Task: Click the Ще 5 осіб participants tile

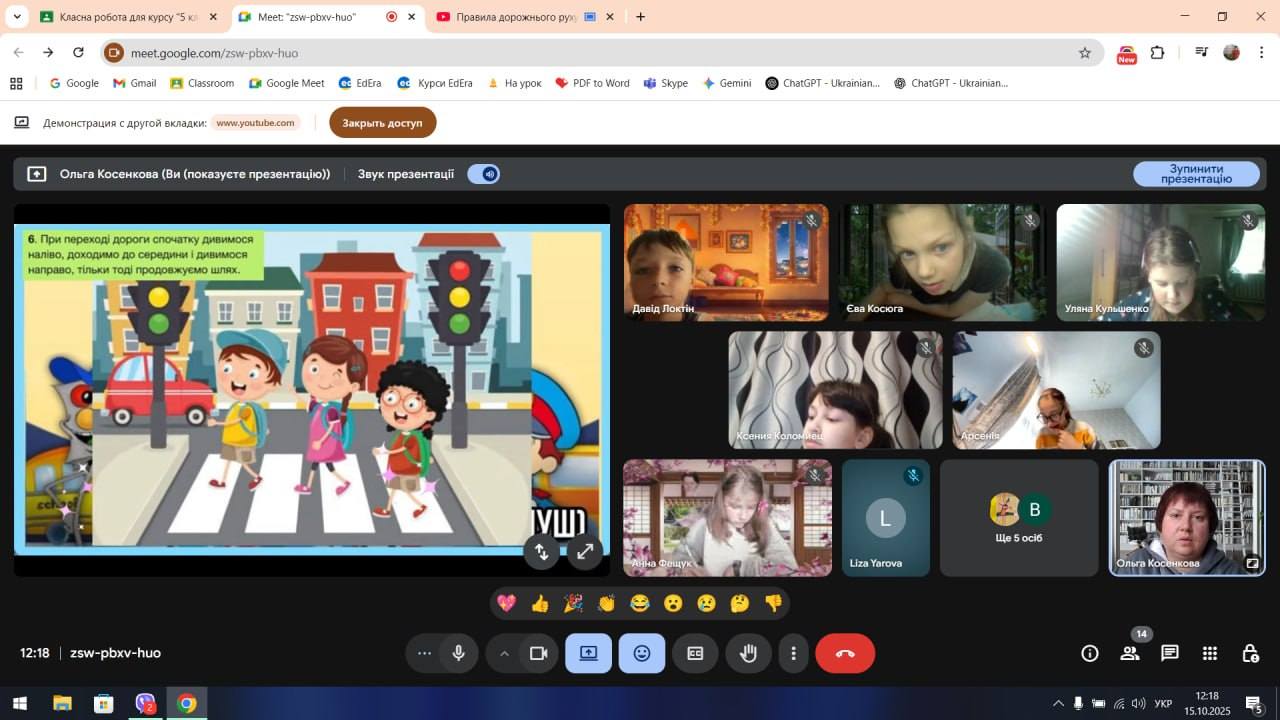Action: click(x=1019, y=518)
